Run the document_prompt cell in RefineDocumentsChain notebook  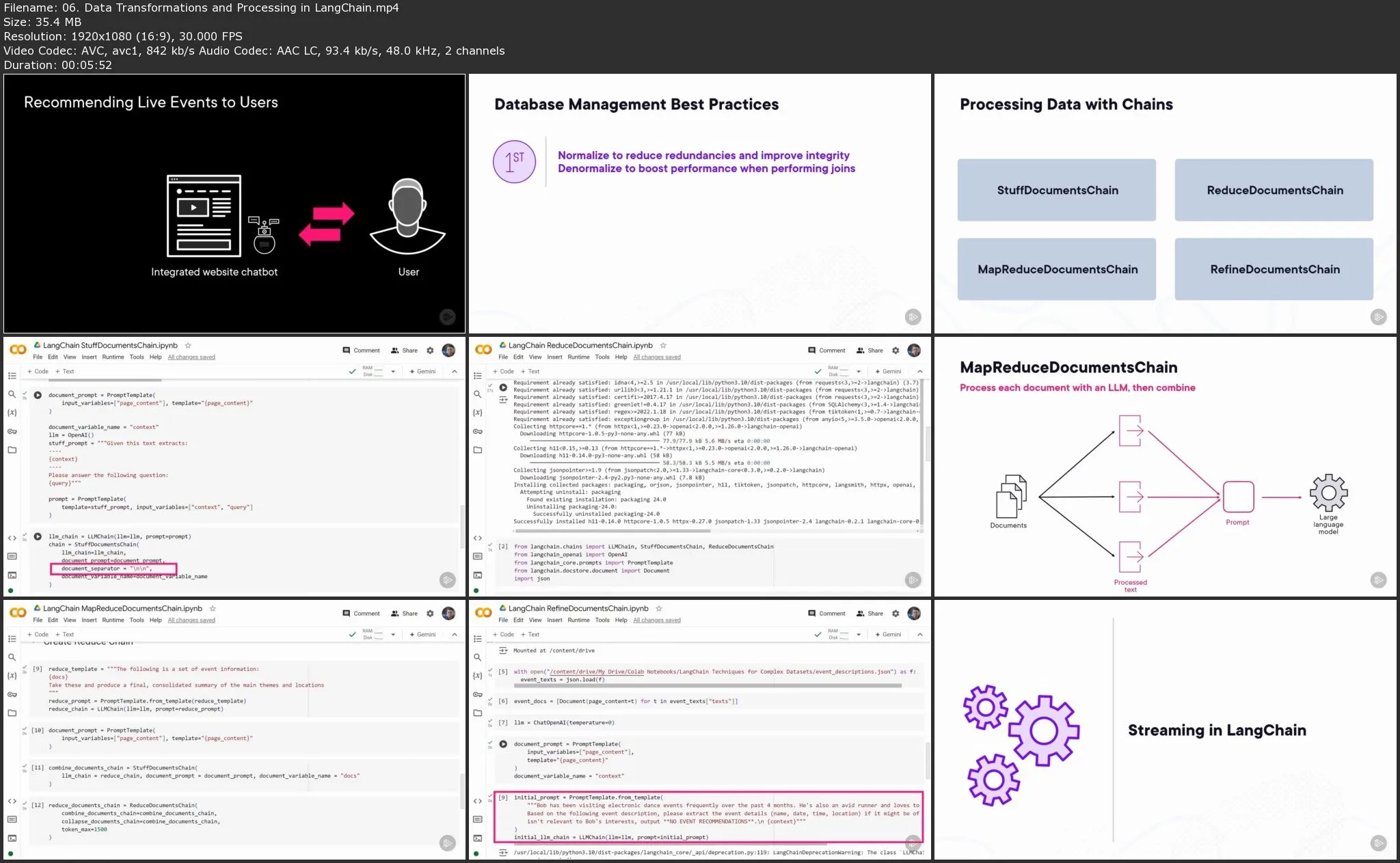click(503, 744)
